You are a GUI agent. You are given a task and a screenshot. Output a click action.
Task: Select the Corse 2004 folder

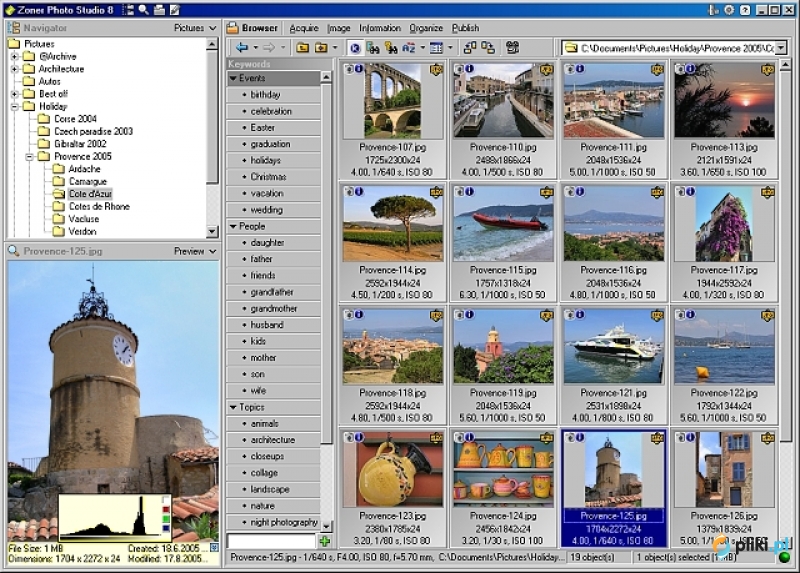(76, 119)
